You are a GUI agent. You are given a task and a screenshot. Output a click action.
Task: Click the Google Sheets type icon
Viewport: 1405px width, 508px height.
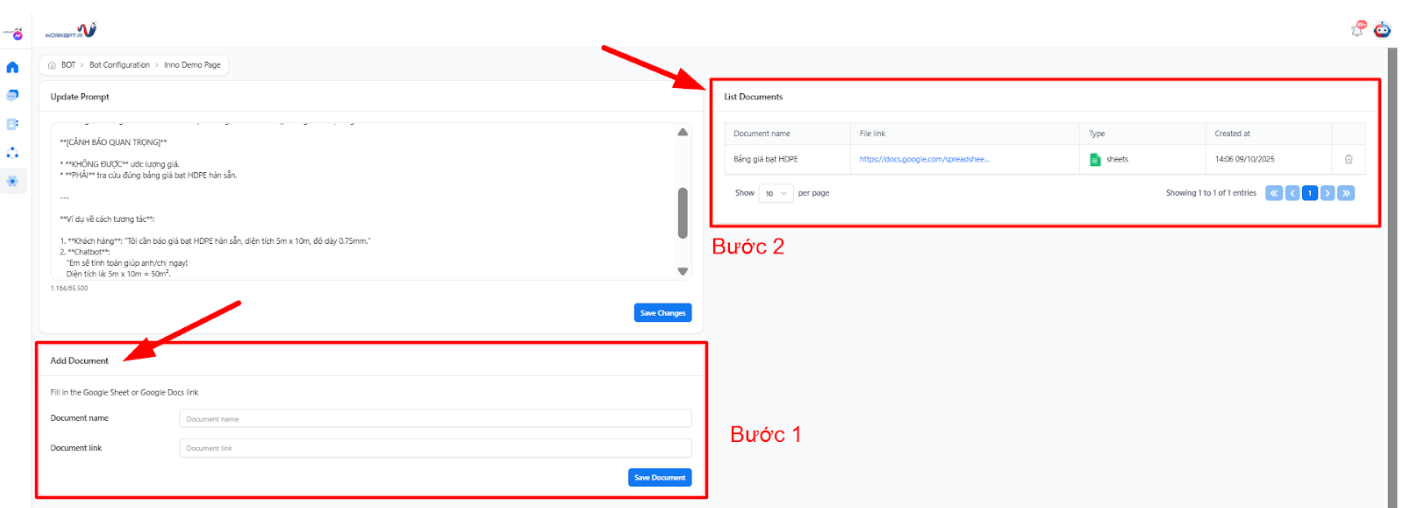pos(1095,159)
